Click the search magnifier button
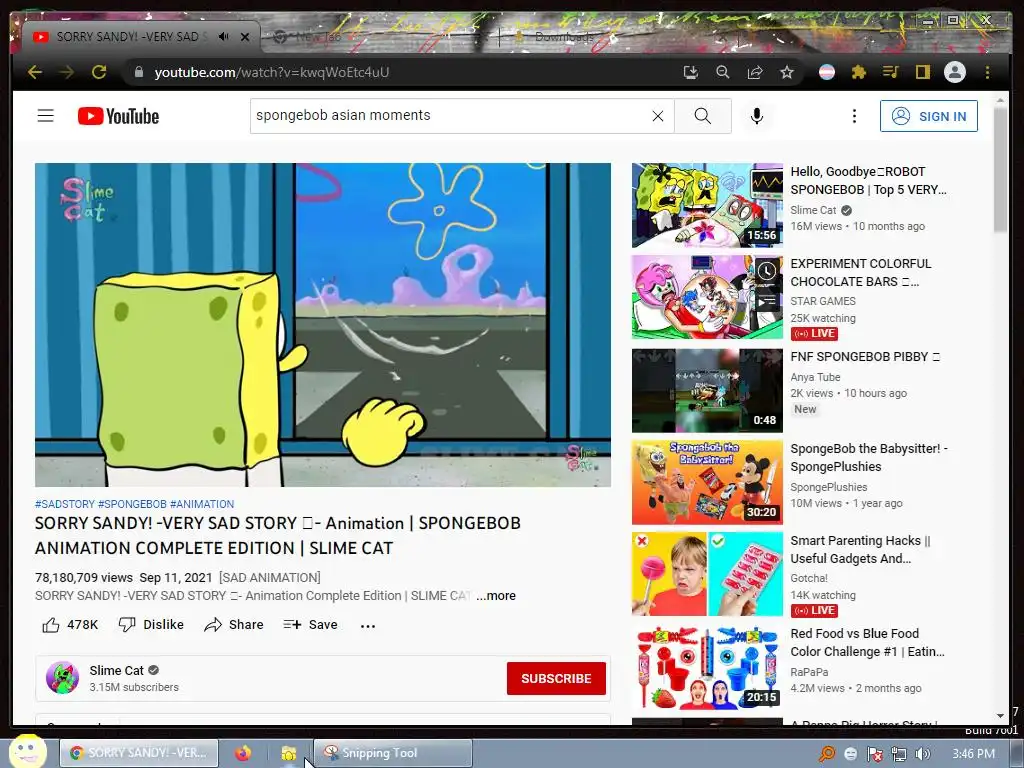The width and height of the screenshot is (1024, 768). [x=703, y=116]
